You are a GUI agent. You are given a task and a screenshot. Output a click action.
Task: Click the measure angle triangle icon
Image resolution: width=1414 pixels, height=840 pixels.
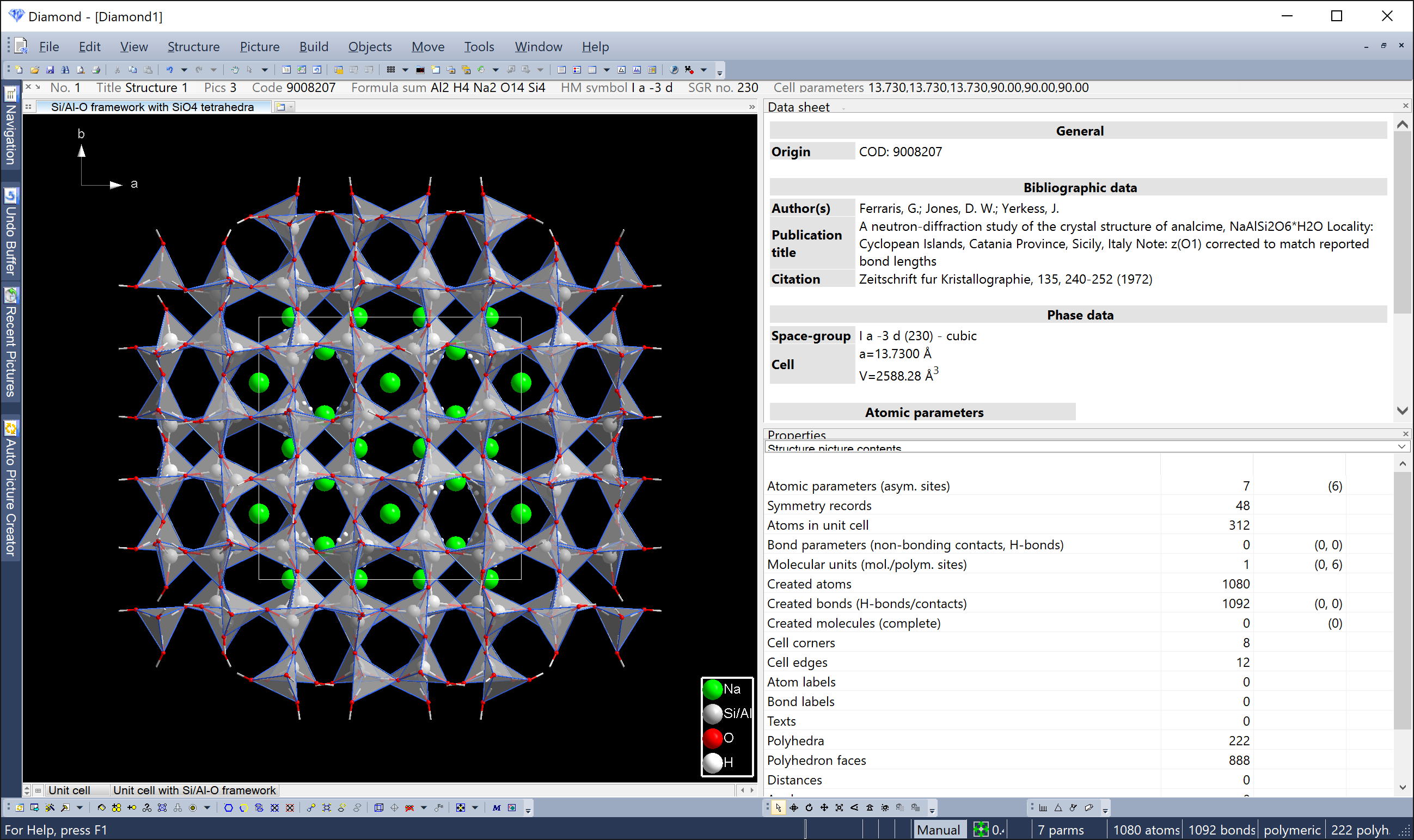tap(1058, 808)
